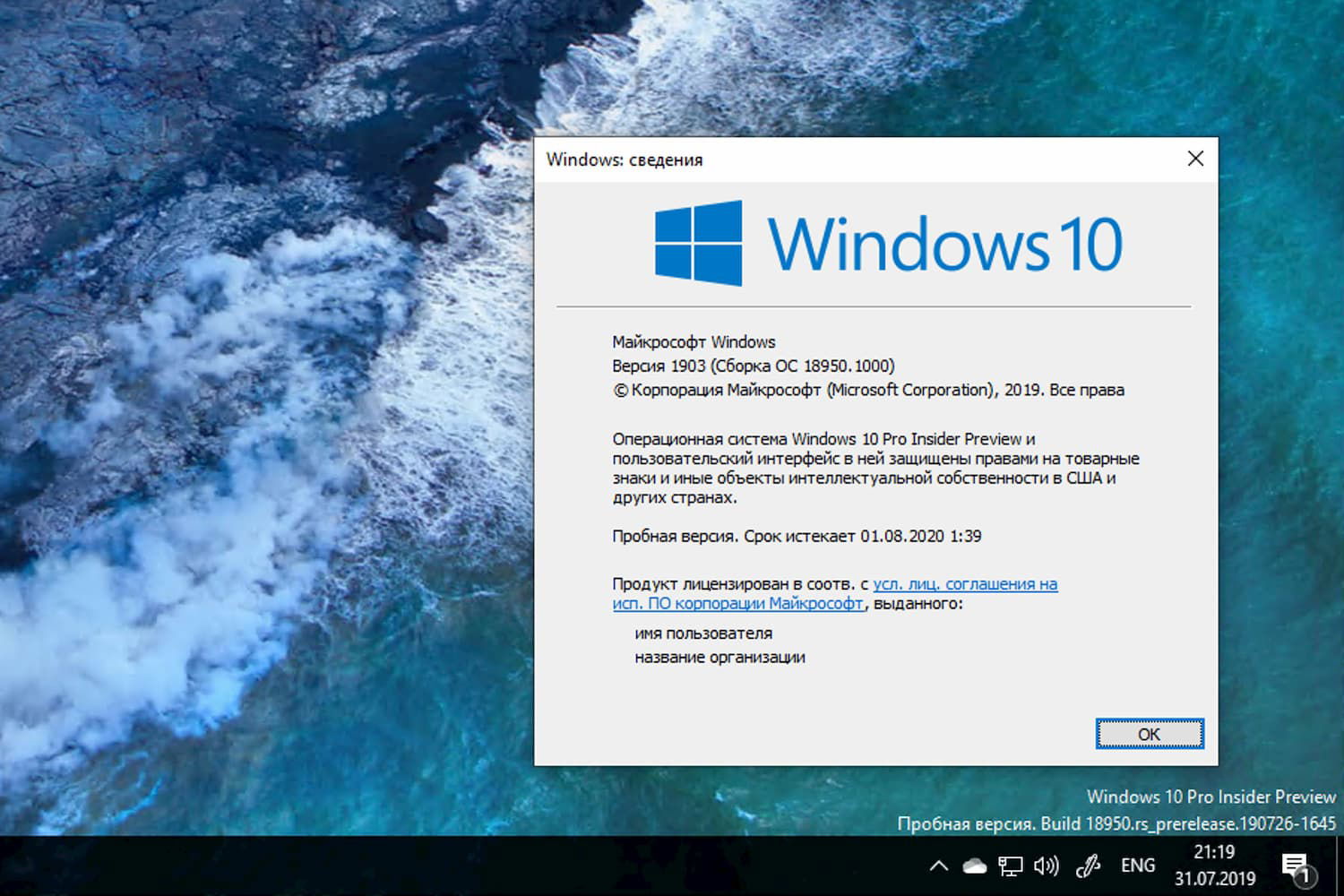Open the ENG language switcher
This screenshot has height=896, width=1344.
pyautogui.click(x=1136, y=865)
